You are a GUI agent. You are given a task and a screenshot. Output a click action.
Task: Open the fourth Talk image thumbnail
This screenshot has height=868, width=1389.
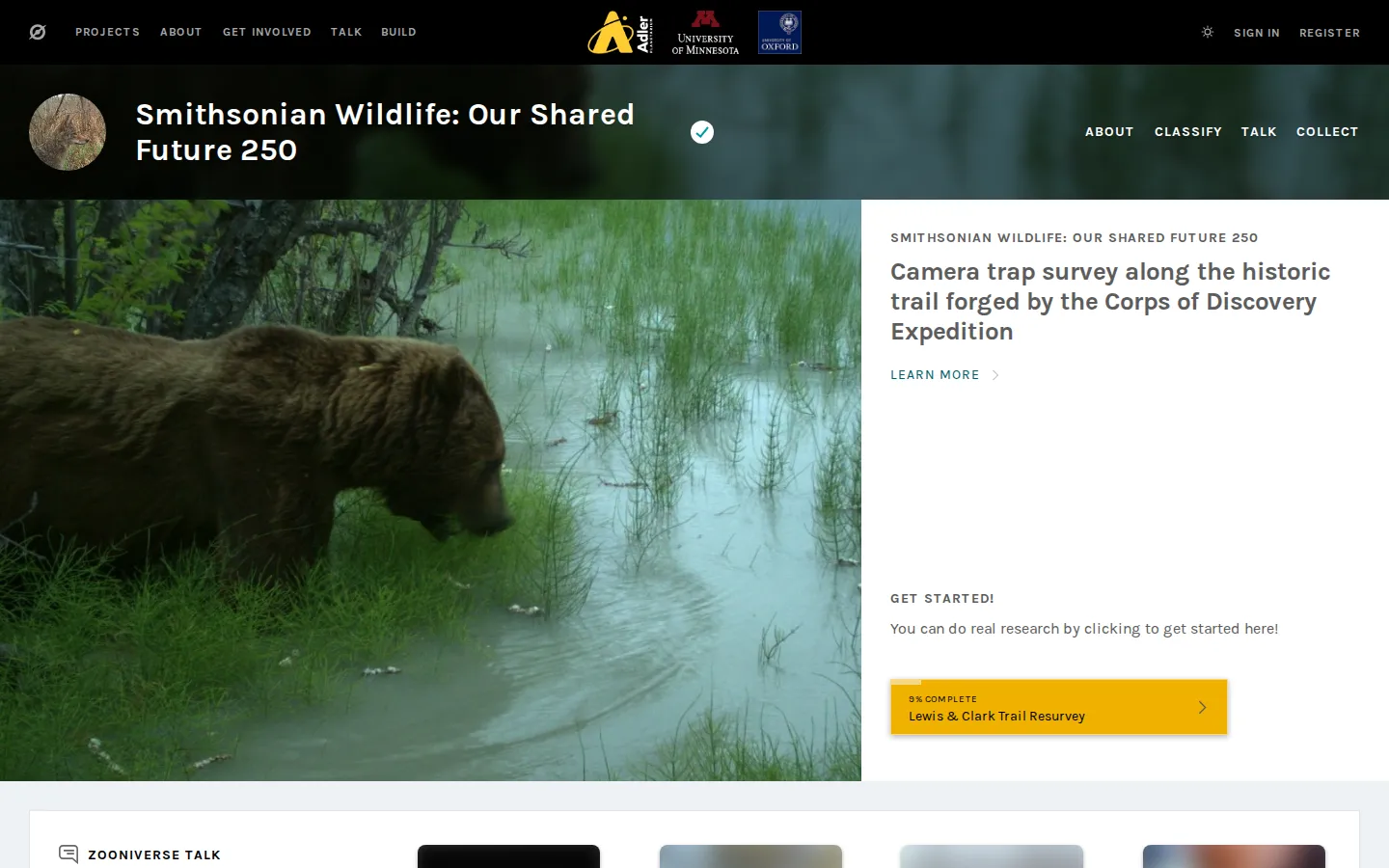pos(1234,856)
